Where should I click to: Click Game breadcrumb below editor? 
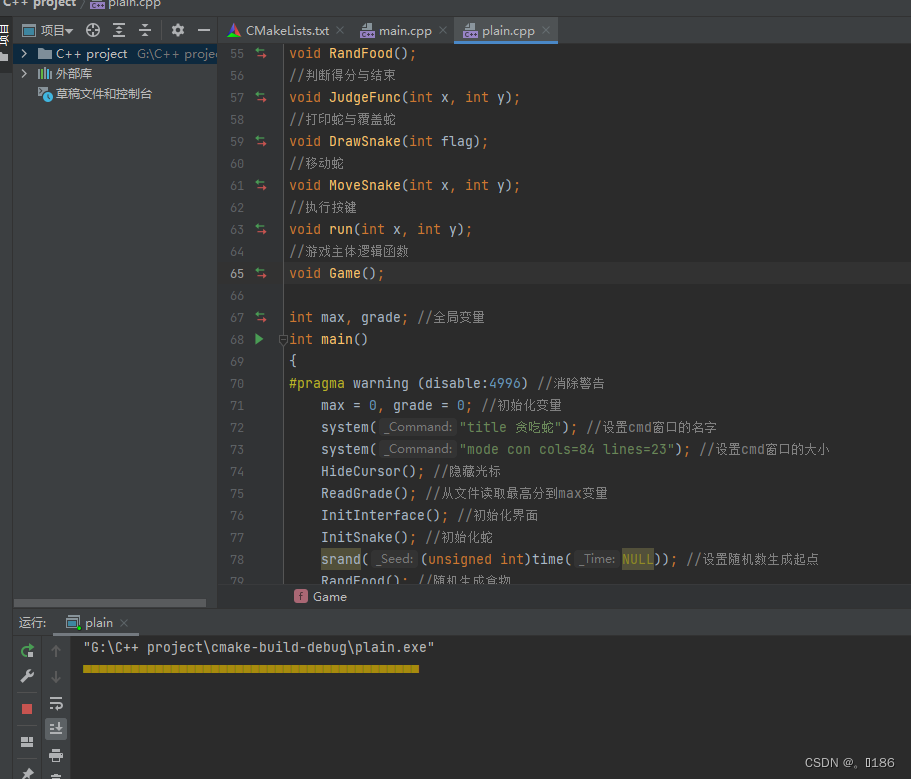(x=321, y=597)
